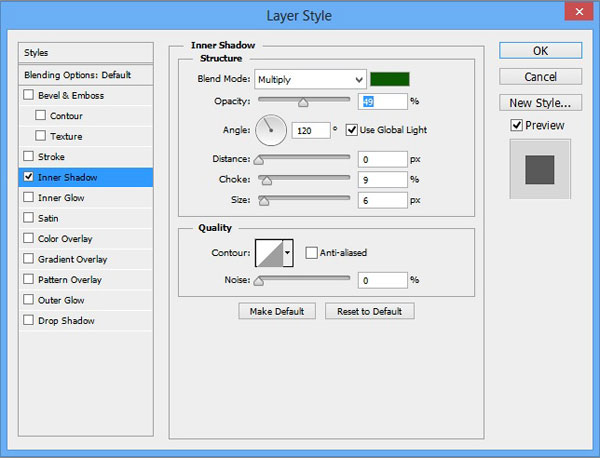Click Reset to Default button
Viewport: 600px width, 458px height.
[369, 311]
